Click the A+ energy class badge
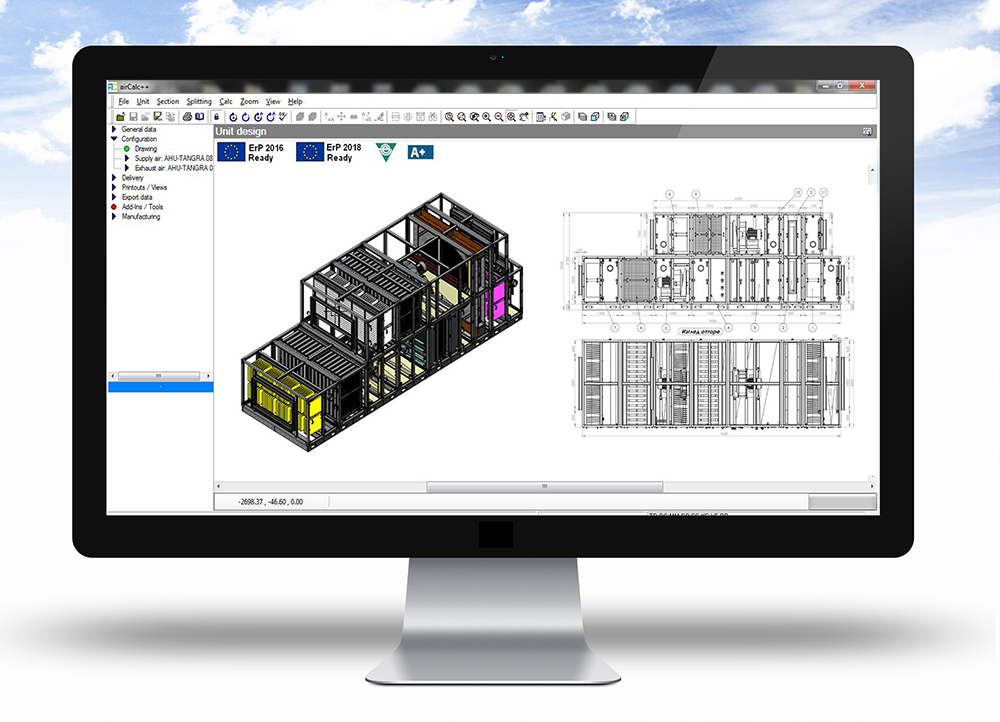 point(419,151)
